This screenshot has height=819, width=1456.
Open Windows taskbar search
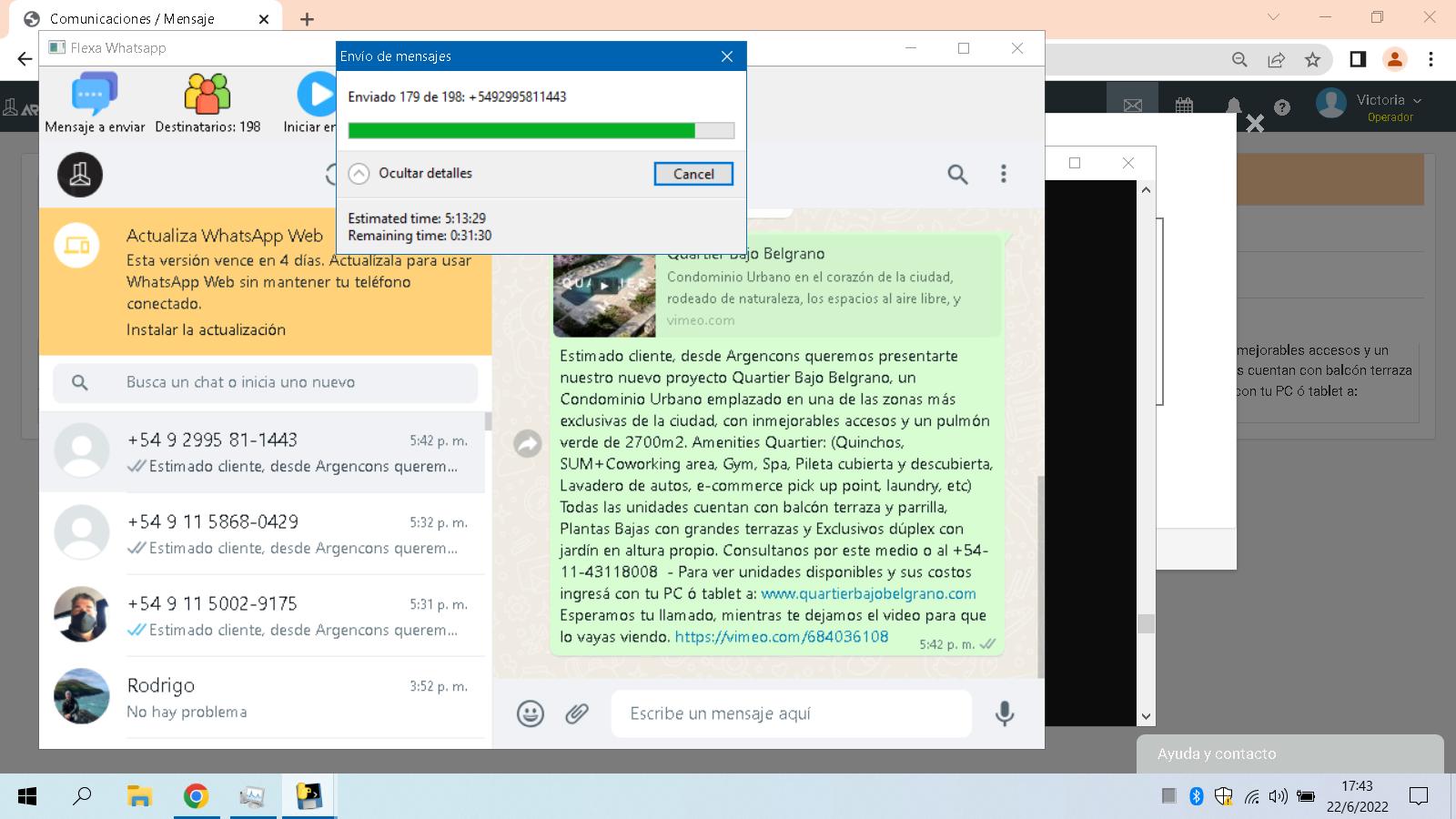coord(82,797)
